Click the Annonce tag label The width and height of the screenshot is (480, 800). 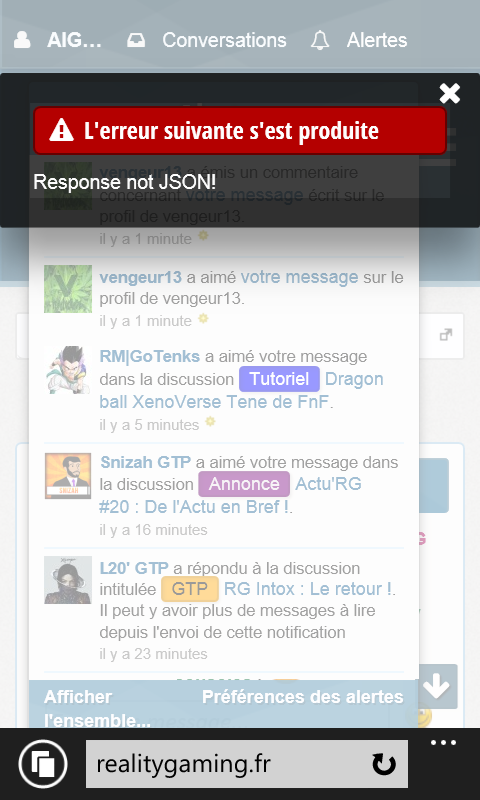(244, 484)
